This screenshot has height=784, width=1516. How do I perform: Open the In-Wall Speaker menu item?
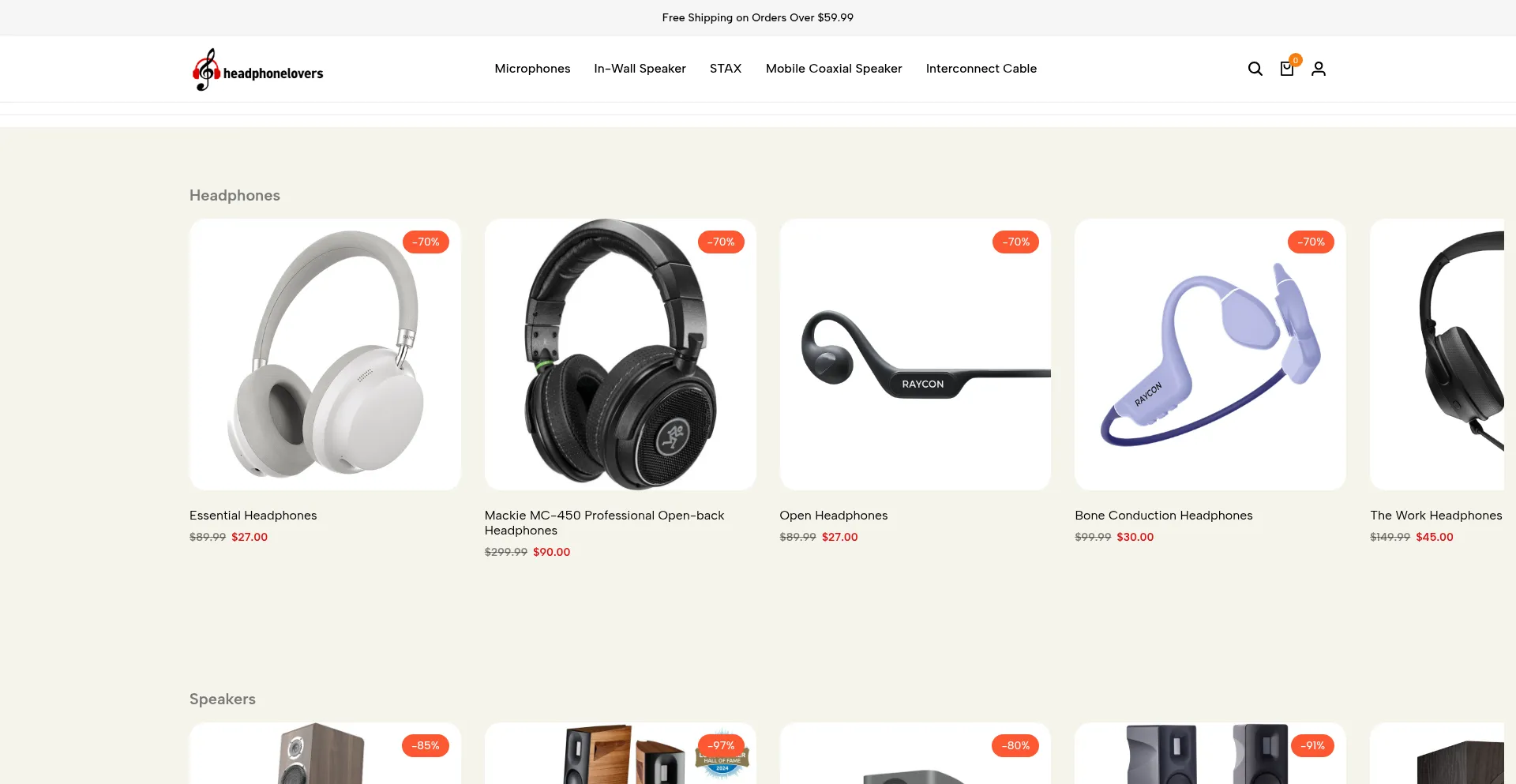[640, 69]
